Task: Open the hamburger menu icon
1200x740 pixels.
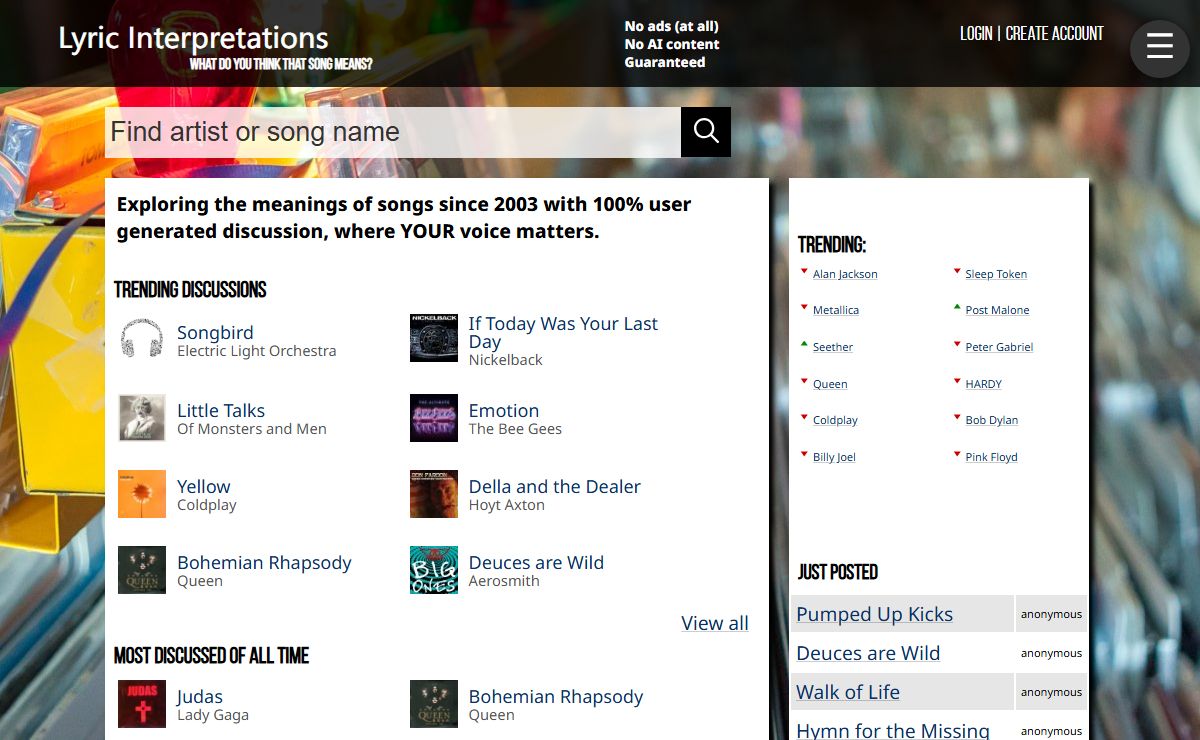Action: click(1159, 47)
